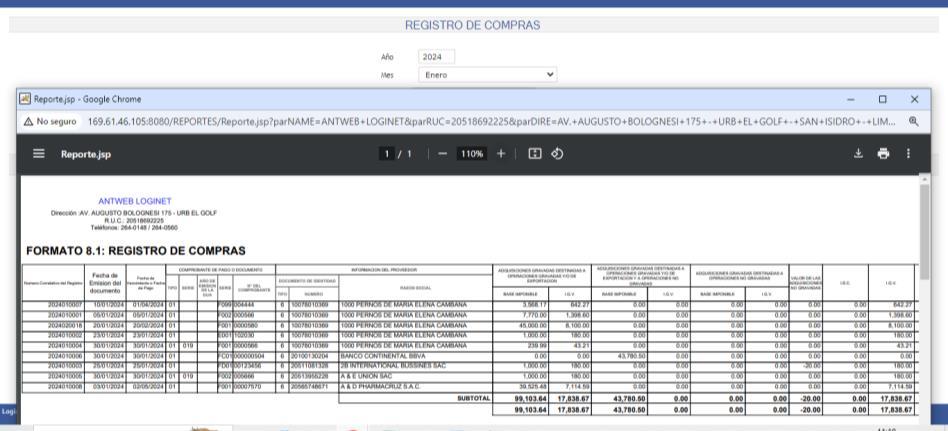Click the zoom magnifier icon in address bar
Viewport: 948px width, 431px height.
(914, 122)
